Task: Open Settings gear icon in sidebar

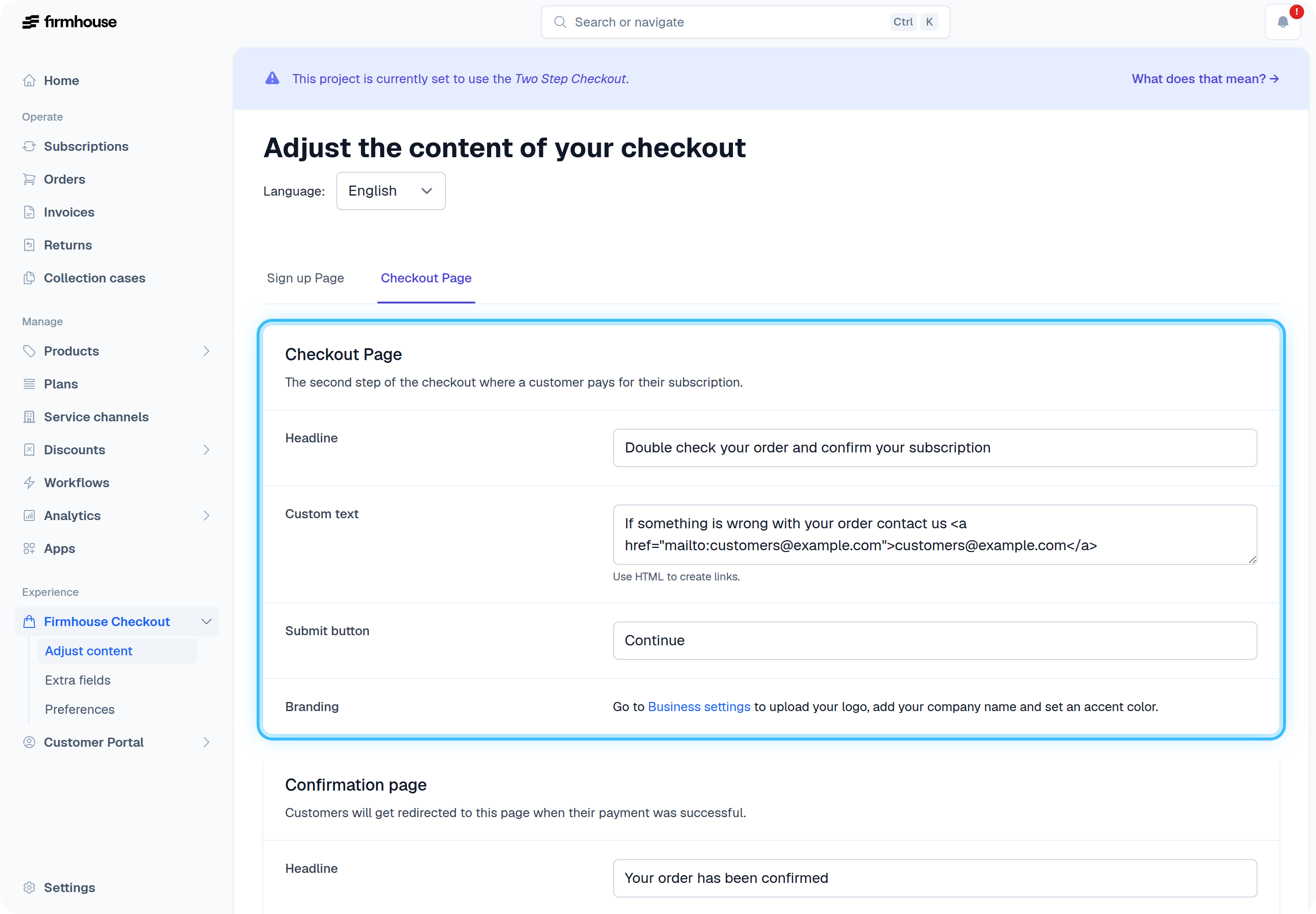Action: (x=29, y=887)
